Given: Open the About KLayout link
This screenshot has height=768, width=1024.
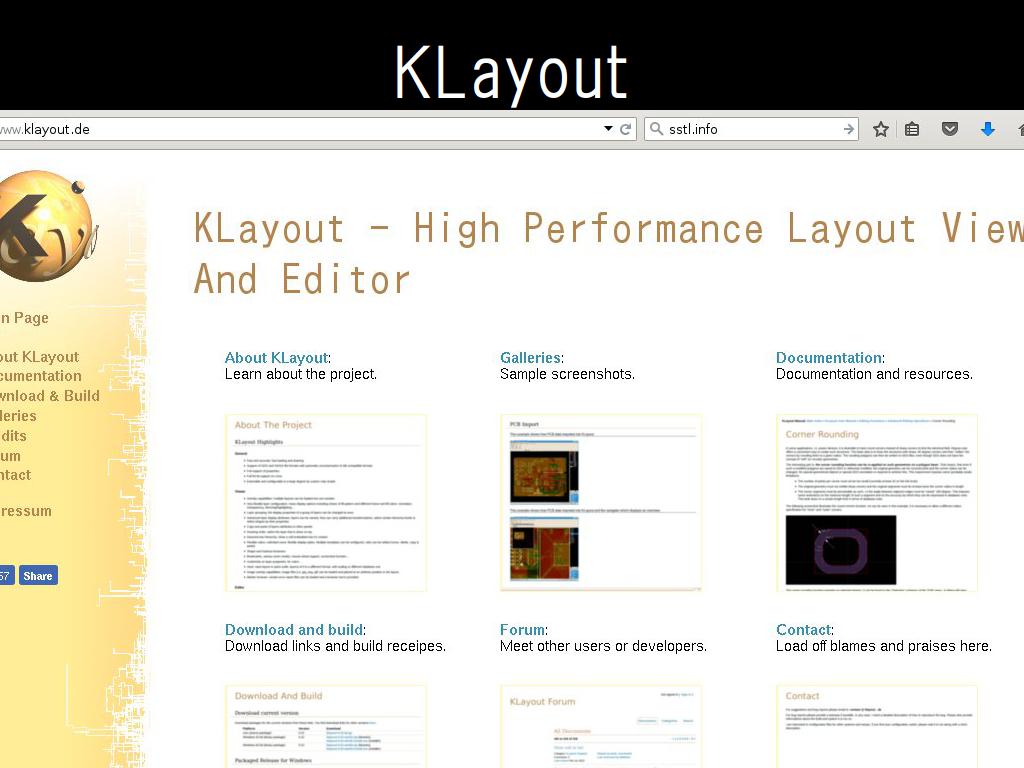Looking at the screenshot, I should 276,358.
